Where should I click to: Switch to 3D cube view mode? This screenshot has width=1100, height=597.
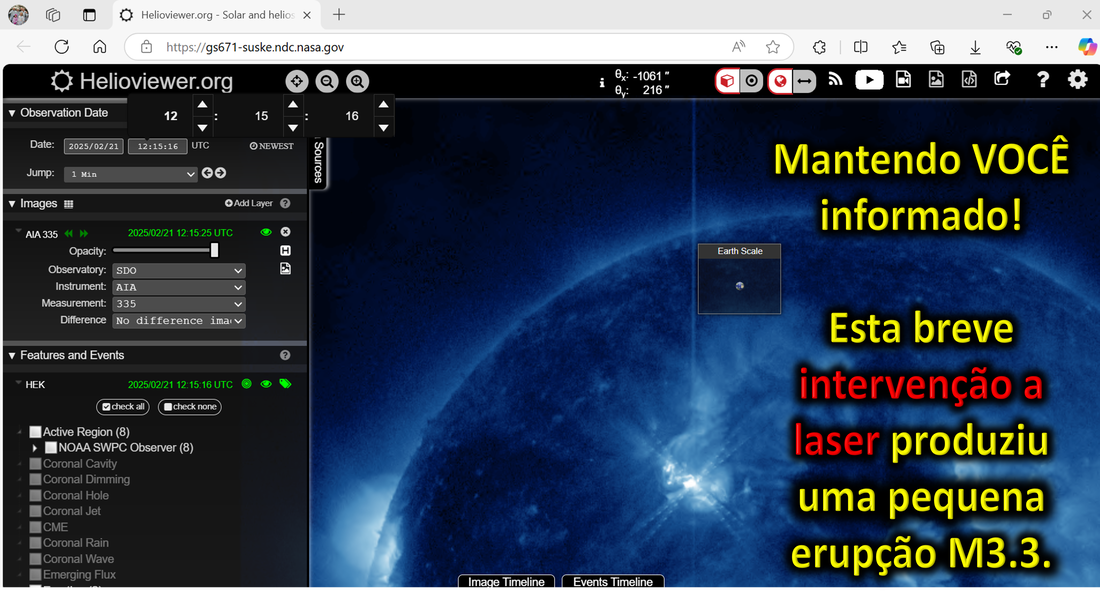coord(727,81)
